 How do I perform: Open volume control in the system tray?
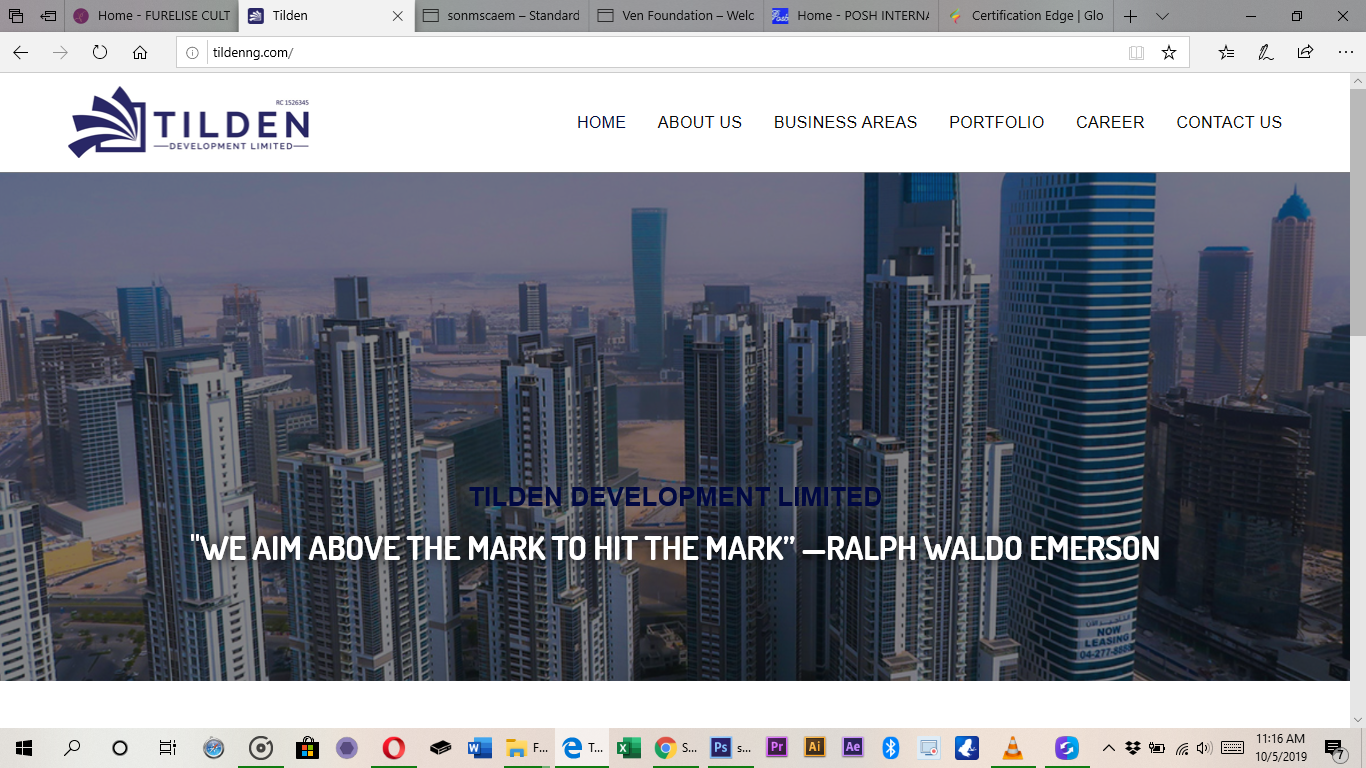click(x=1204, y=748)
